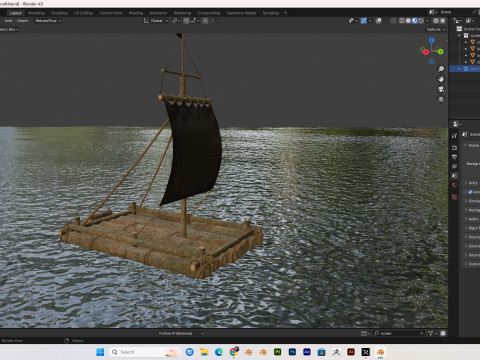Image resolution: width=480 pixels, height=360 pixels.
Task: Open Photoshop from the taskbar
Action: 292,352
